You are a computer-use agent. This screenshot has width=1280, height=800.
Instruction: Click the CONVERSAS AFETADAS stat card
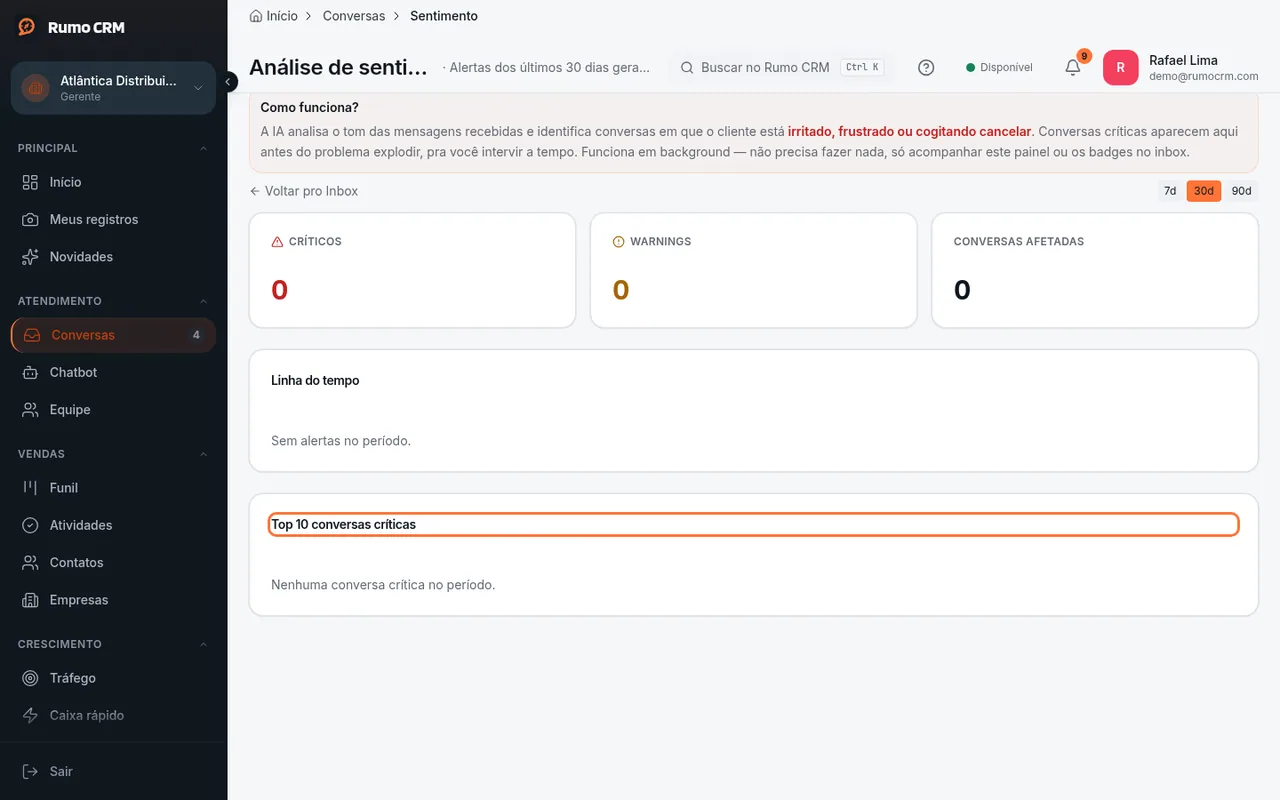tap(1095, 270)
